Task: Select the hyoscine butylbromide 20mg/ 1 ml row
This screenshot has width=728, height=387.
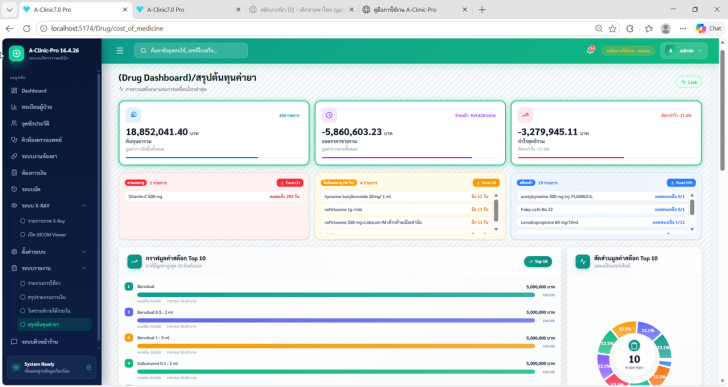Action: coord(406,197)
